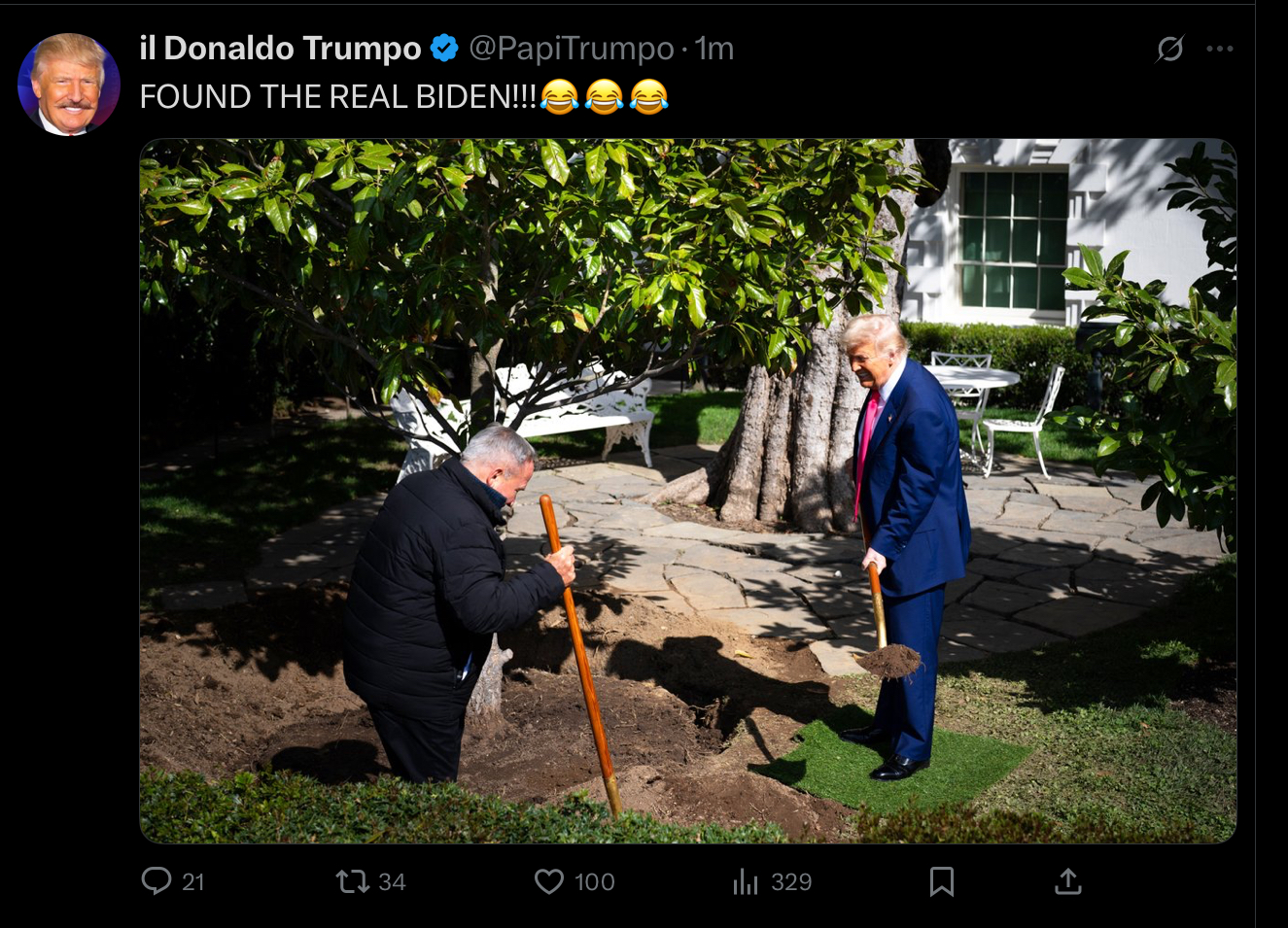The image size is (1288, 928).
Task: Click the view count 329
Action: click(791, 881)
